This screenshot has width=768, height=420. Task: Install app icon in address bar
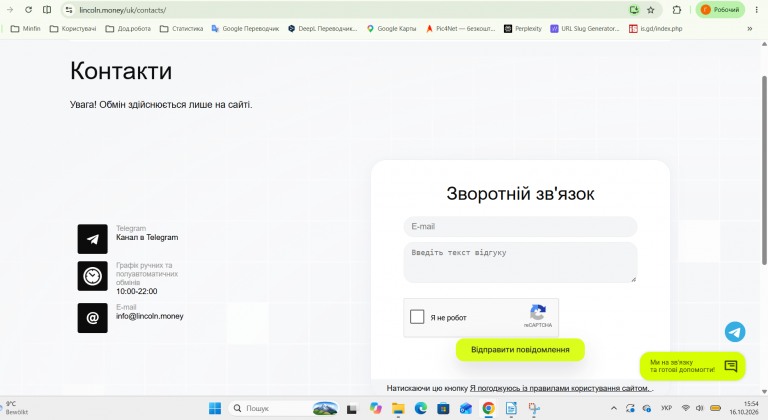click(634, 10)
